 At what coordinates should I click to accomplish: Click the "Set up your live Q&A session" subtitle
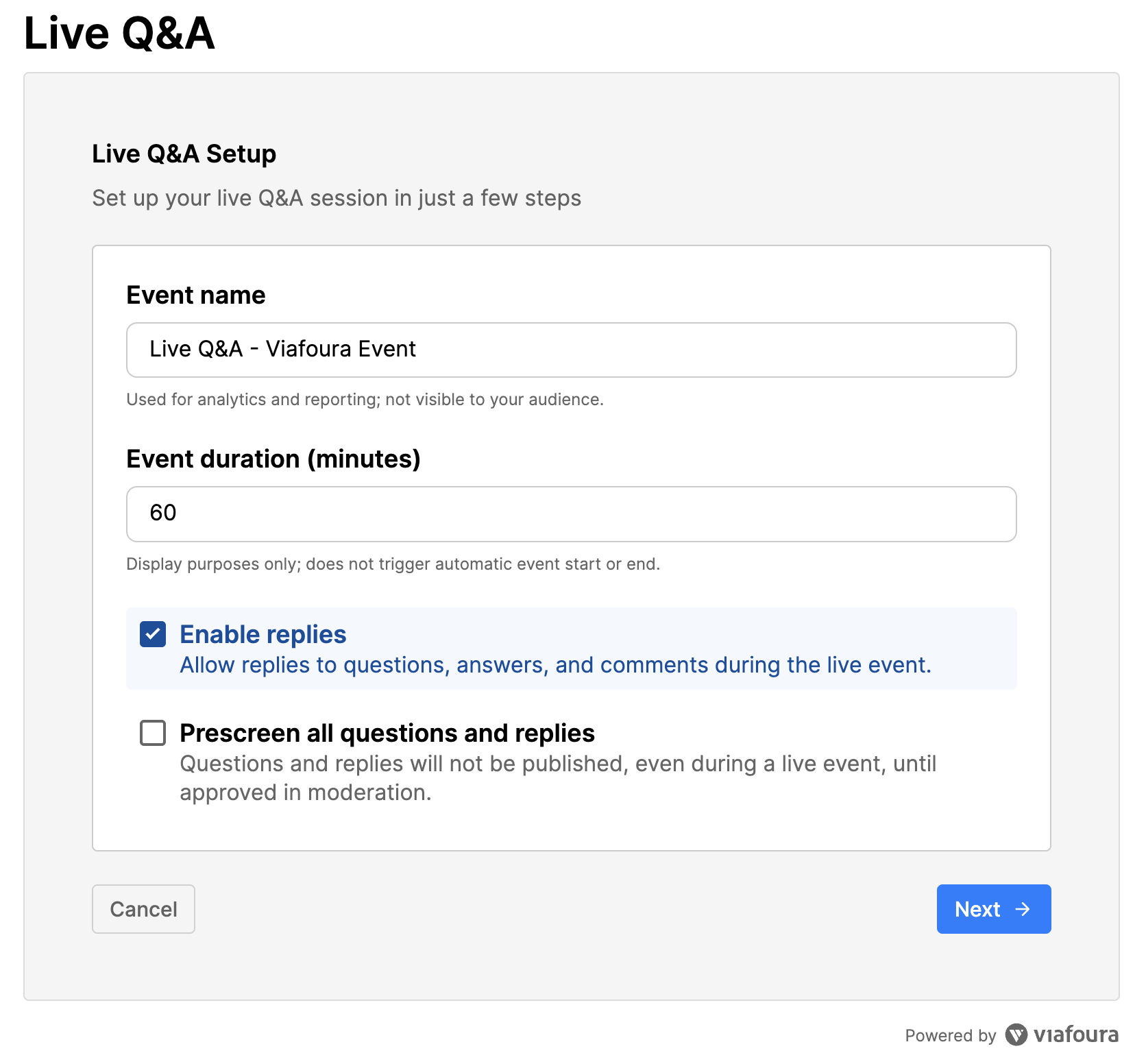[x=337, y=198]
